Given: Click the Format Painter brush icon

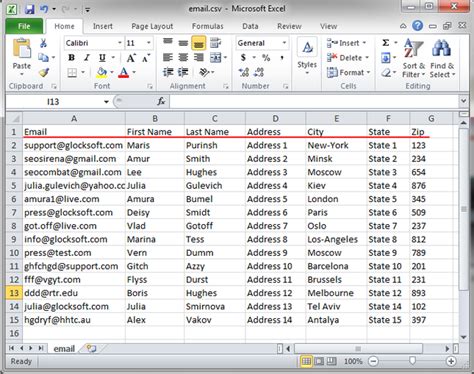Looking at the screenshot, I should 44,72.
